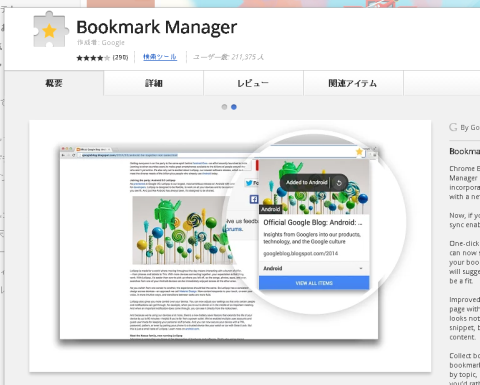Click the lollipop Android image in article
Viewport: 480px width, 385px height.
click(183, 230)
